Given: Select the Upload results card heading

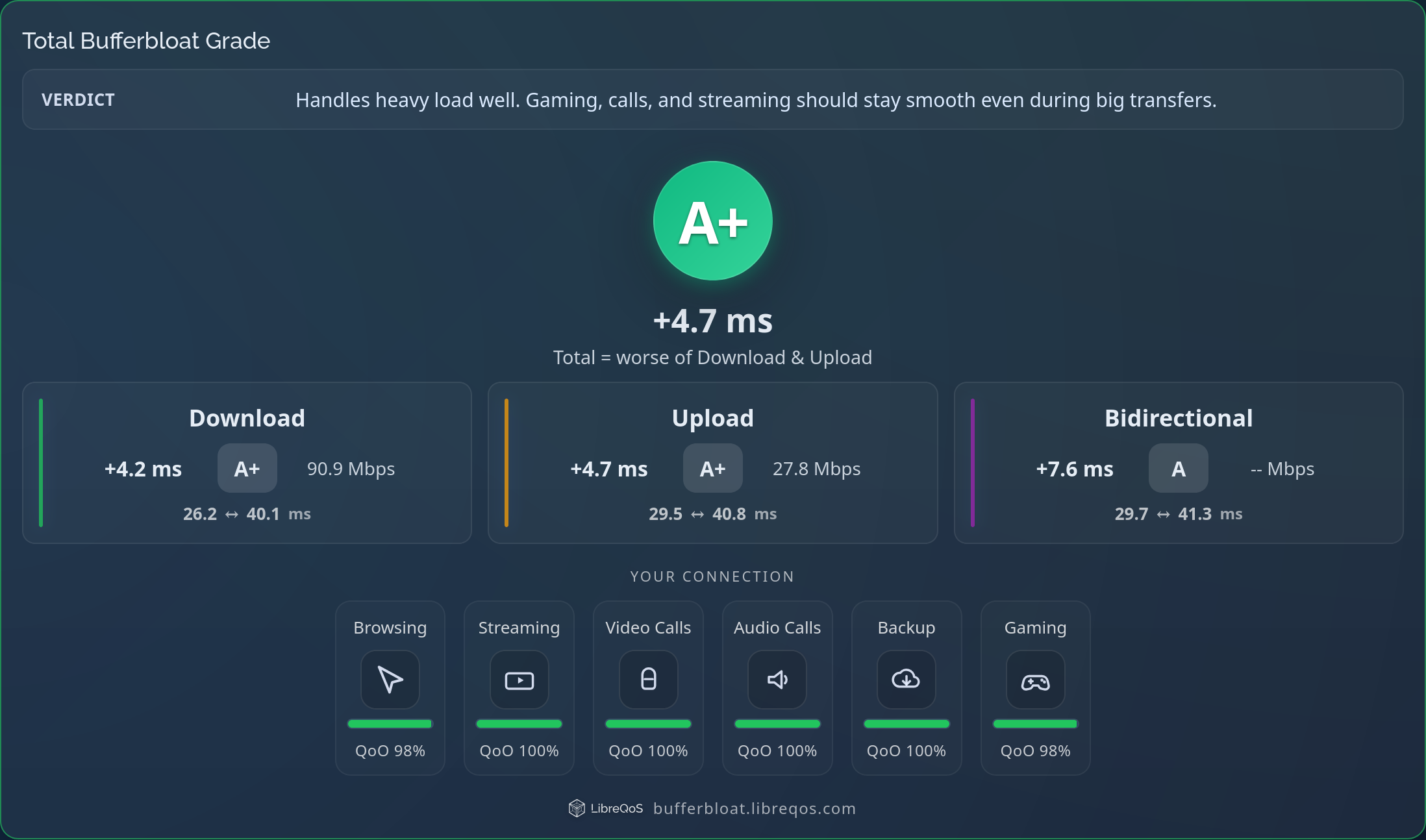Looking at the screenshot, I should [712, 418].
